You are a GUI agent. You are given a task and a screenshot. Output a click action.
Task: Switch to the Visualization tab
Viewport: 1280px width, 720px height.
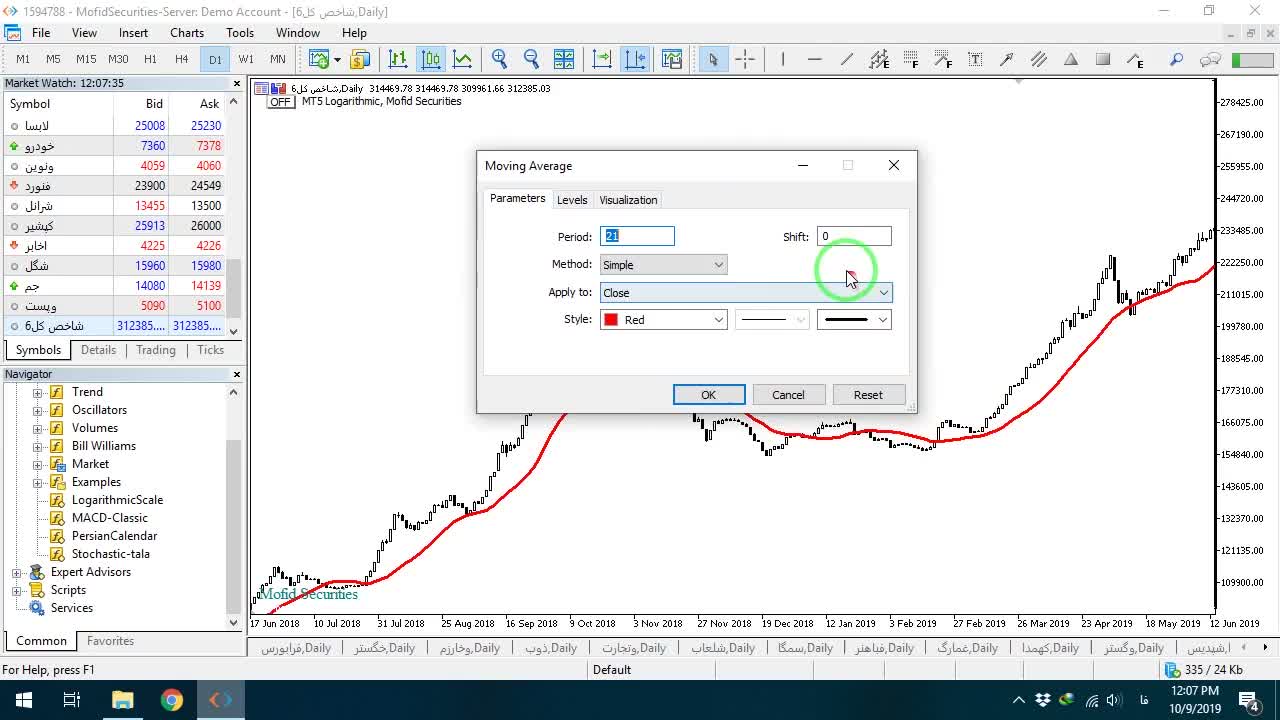point(628,200)
